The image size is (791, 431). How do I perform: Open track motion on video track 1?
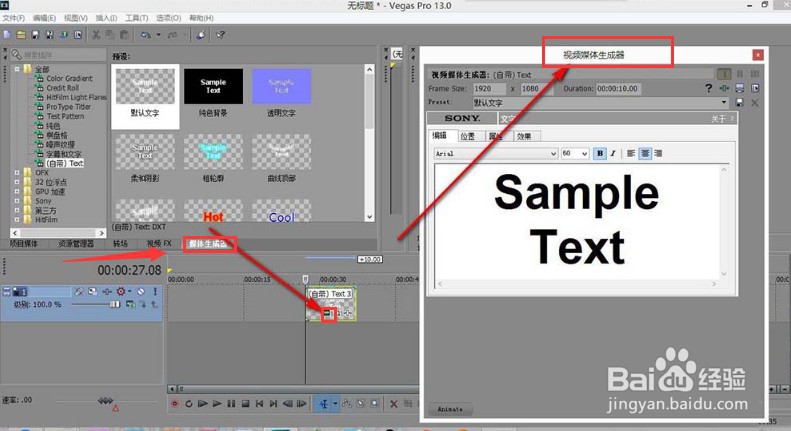pos(92,292)
